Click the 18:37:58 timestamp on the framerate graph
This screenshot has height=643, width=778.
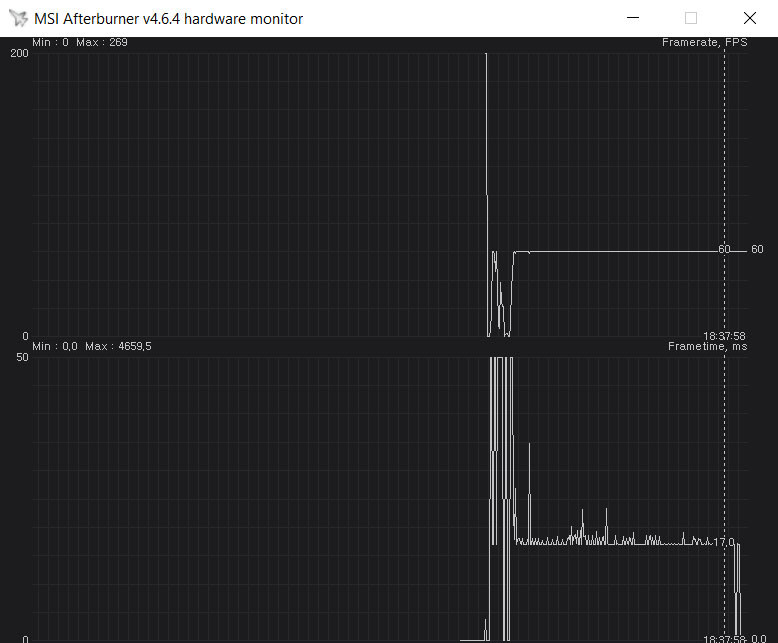[724, 336]
